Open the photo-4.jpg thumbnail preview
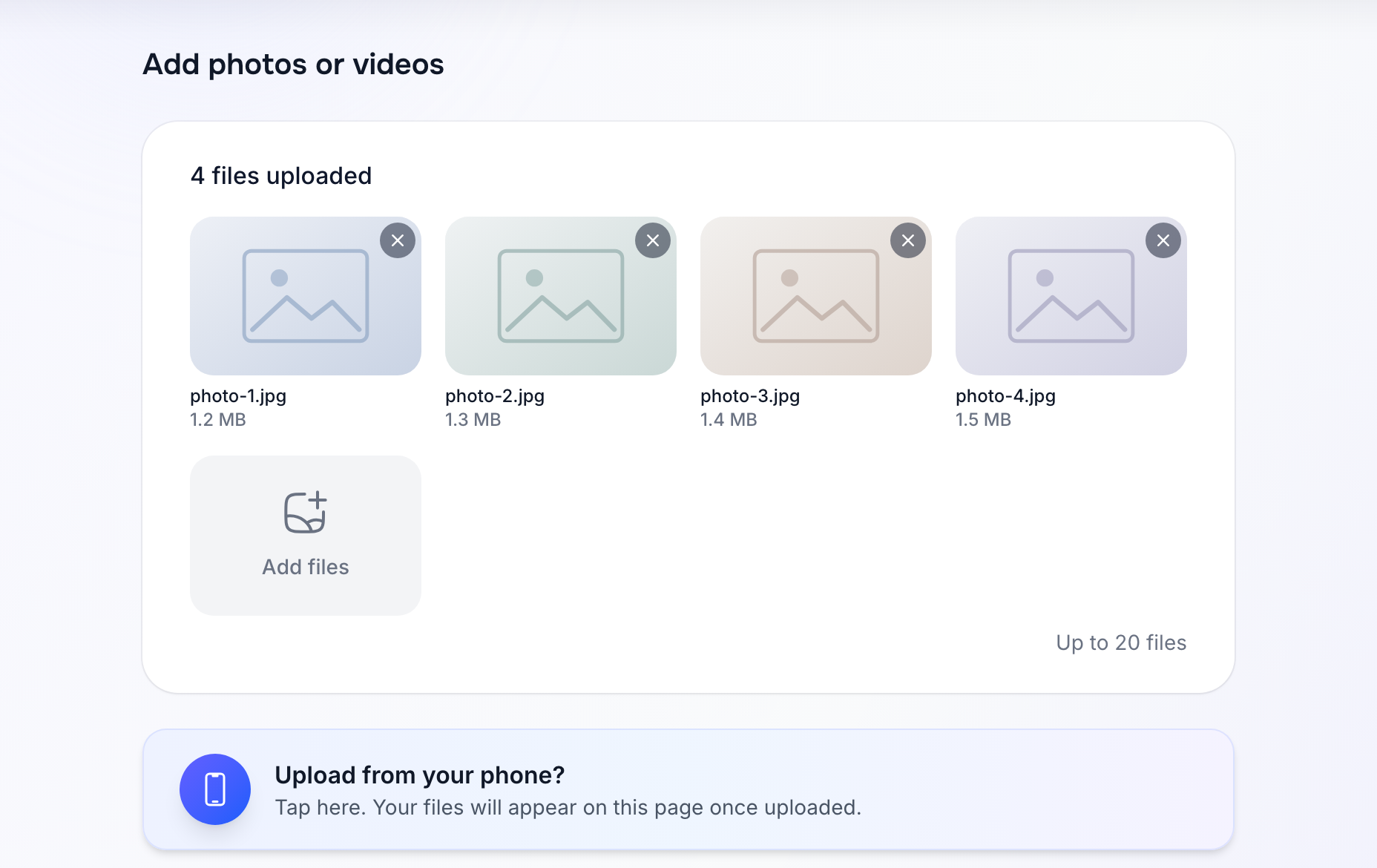The width and height of the screenshot is (1377, 868). click(x=1071, y=296)
